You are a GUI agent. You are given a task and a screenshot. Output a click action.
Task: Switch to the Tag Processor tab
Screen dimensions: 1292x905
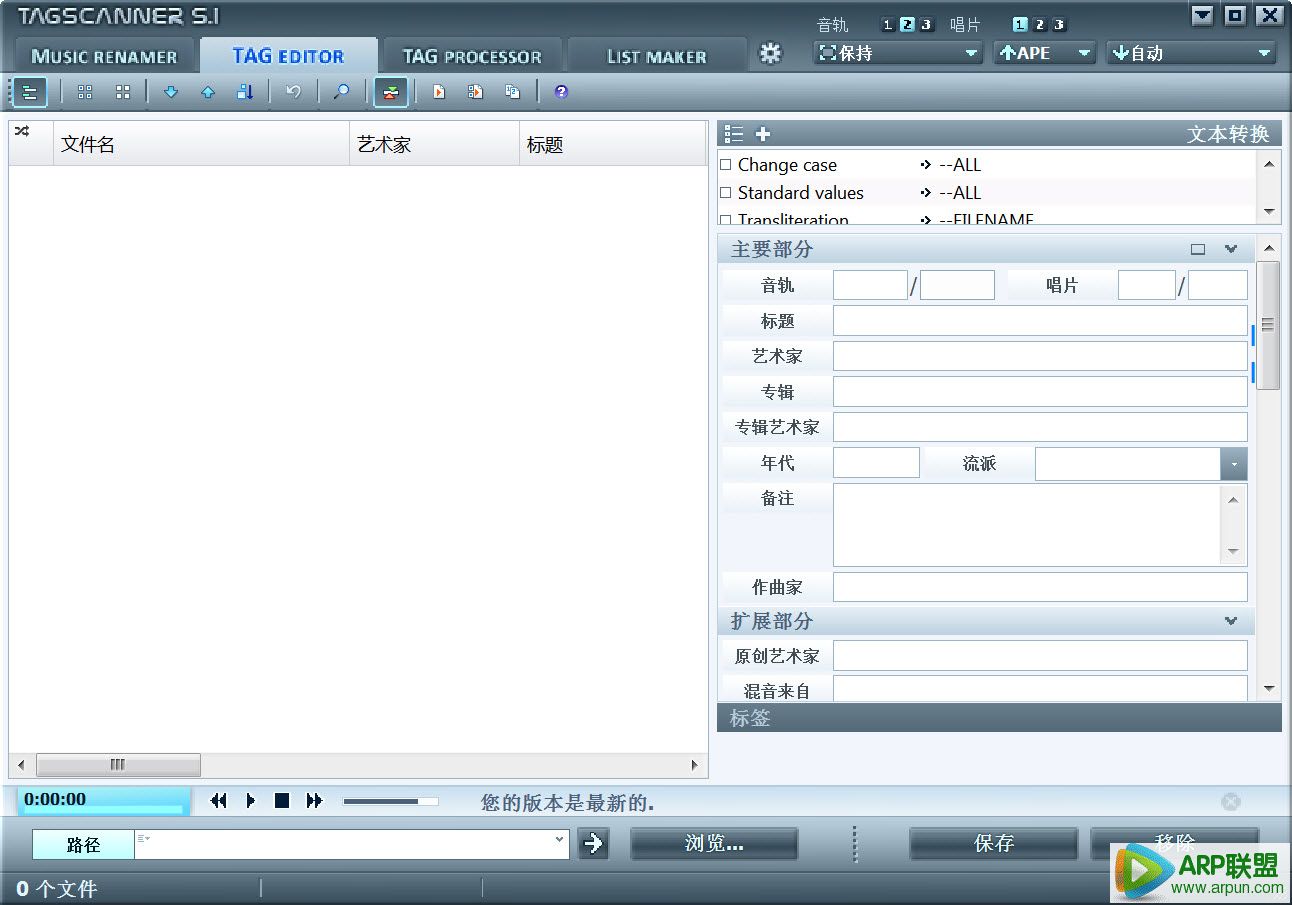point(472,55)
